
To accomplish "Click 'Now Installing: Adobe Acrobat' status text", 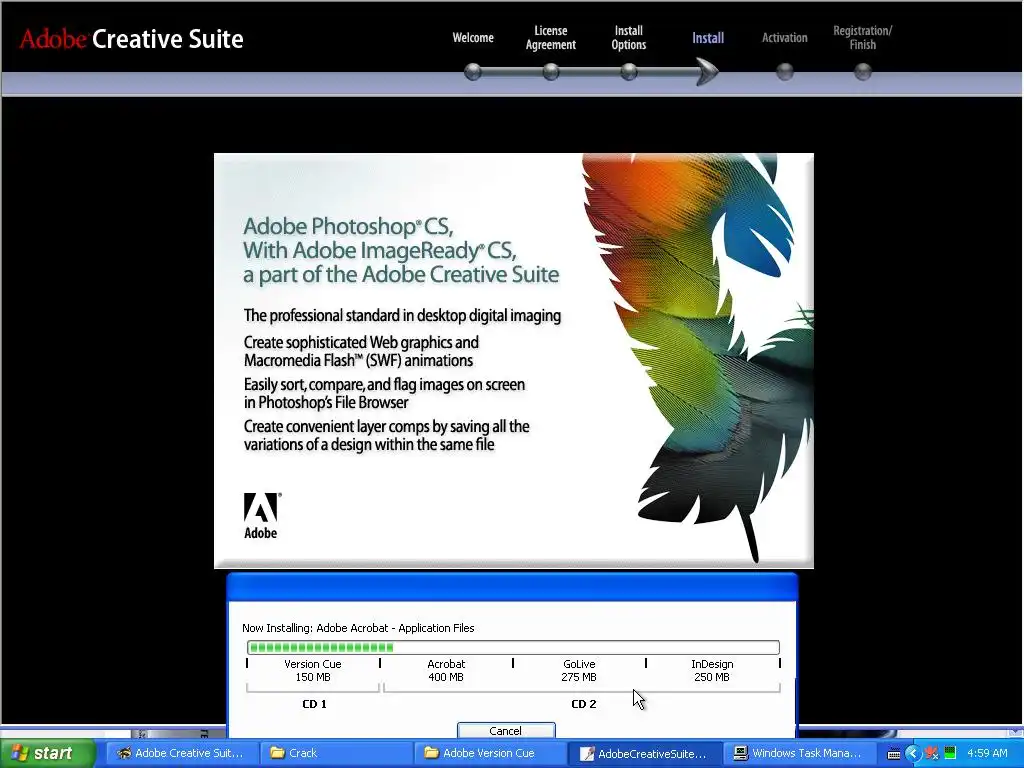I will pos(358,628).
